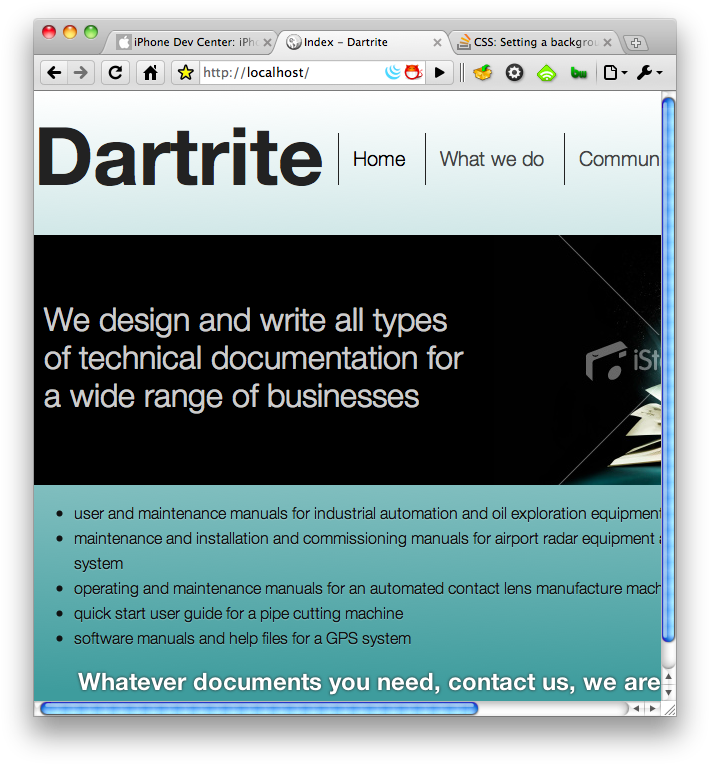Open the wrench settings menu
Image resolution: width=709 pixels, height=764 pixels.
tap(649, 72)
